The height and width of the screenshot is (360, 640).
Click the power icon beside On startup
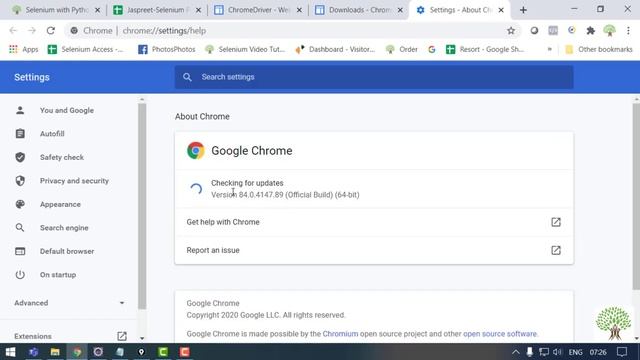click(x=20, y=275)
